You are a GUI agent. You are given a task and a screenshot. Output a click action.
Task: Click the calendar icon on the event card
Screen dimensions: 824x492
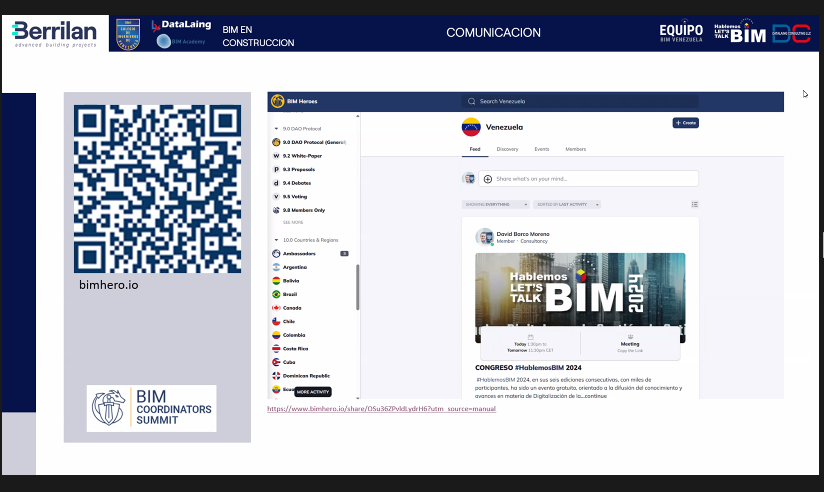coord(530,337)
